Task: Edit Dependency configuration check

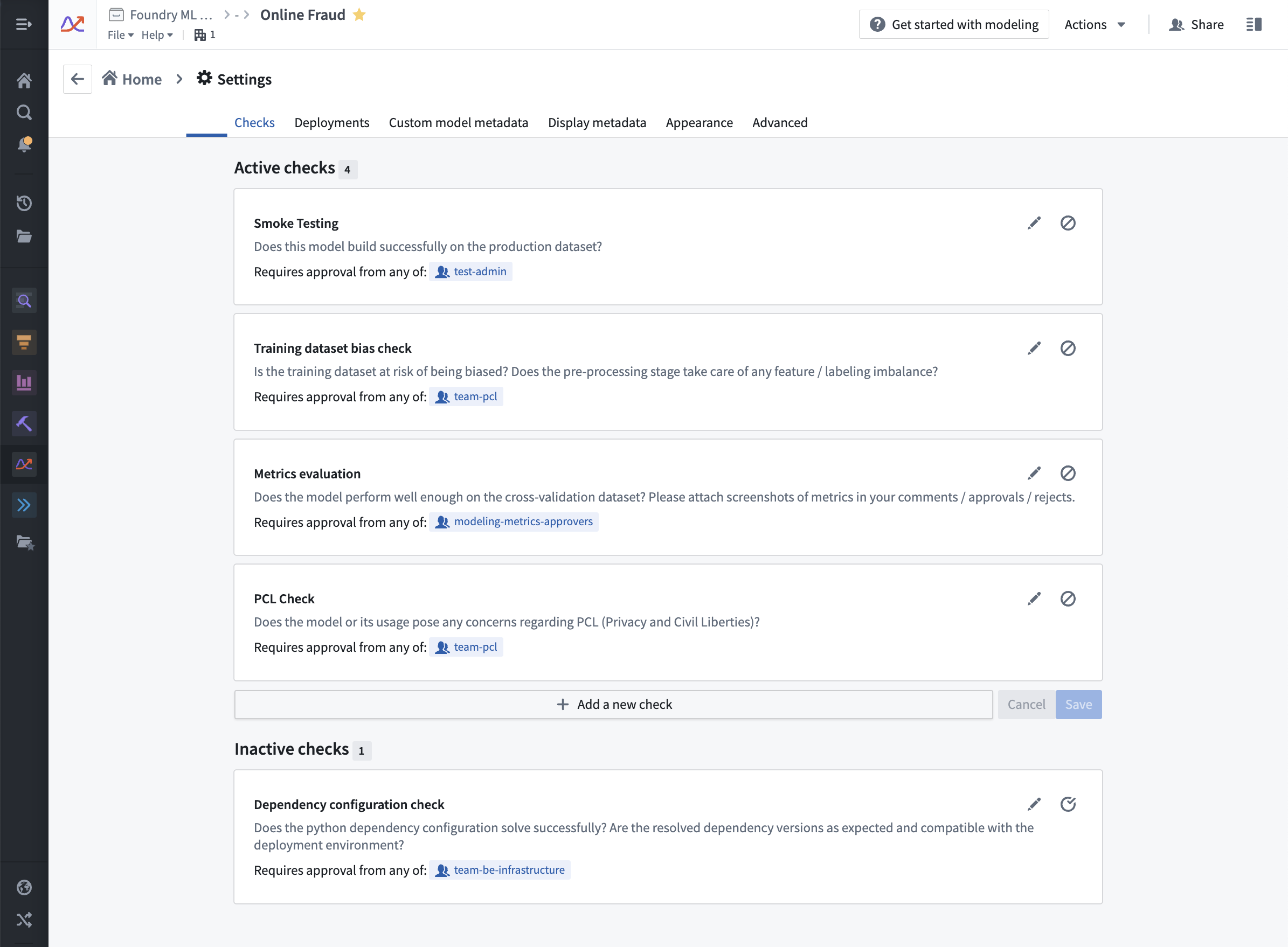Action: click(x=1034, y=804)
